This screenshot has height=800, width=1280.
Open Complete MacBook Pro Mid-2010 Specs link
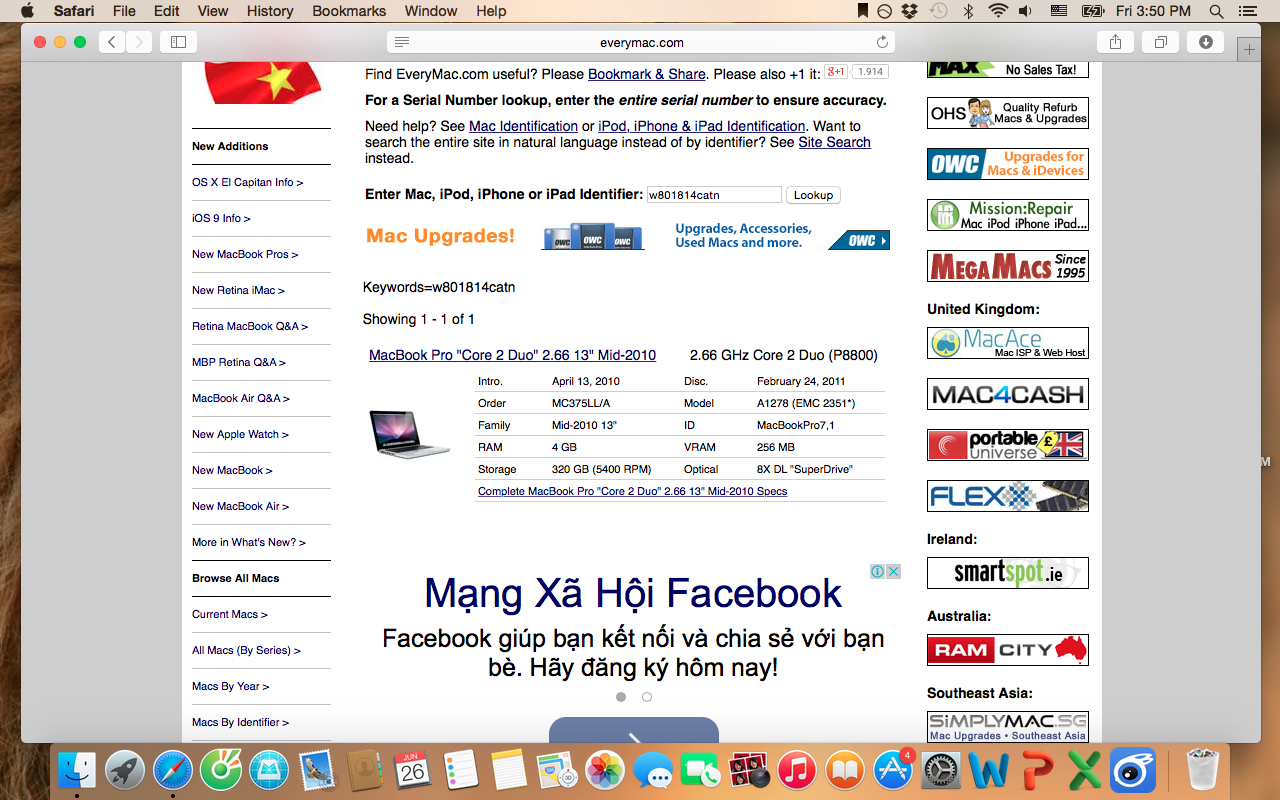[x=632, y=491]
